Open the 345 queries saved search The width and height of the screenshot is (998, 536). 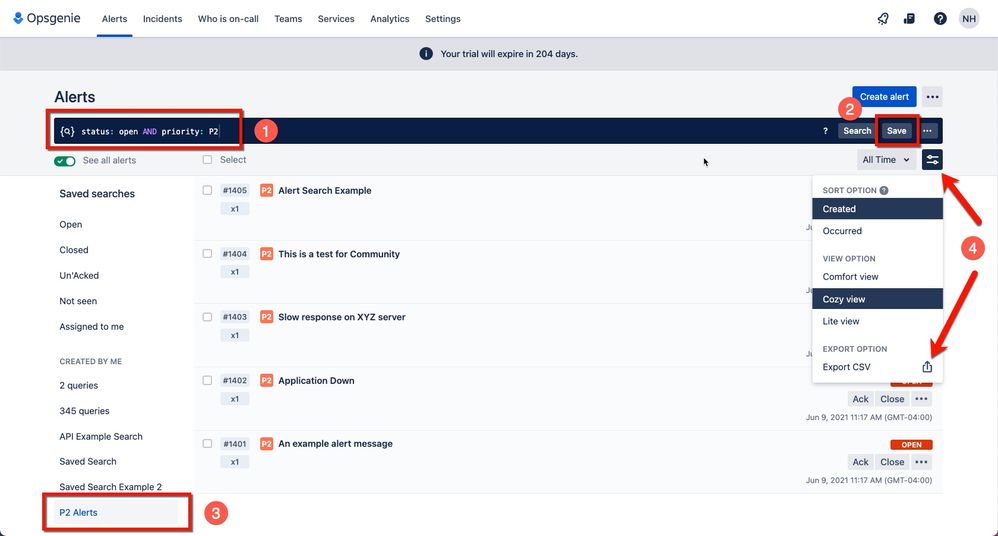85,411
